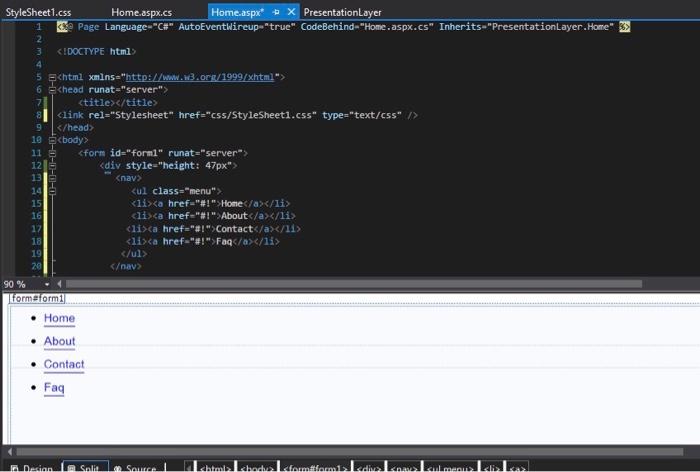700x472 pixels.
Task: Select the <form#form1> breadcrumb tag
Action: [315, 468]
